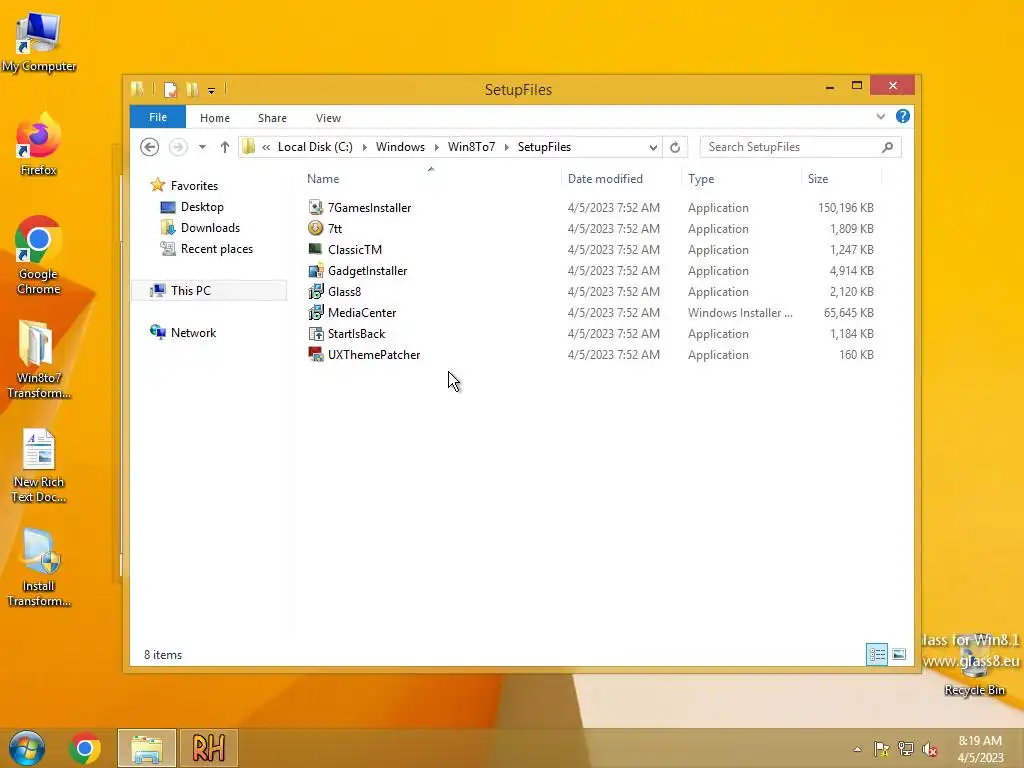
Task: Click the 7GamesInstaller file icon
Action: [x=315, y=208]
